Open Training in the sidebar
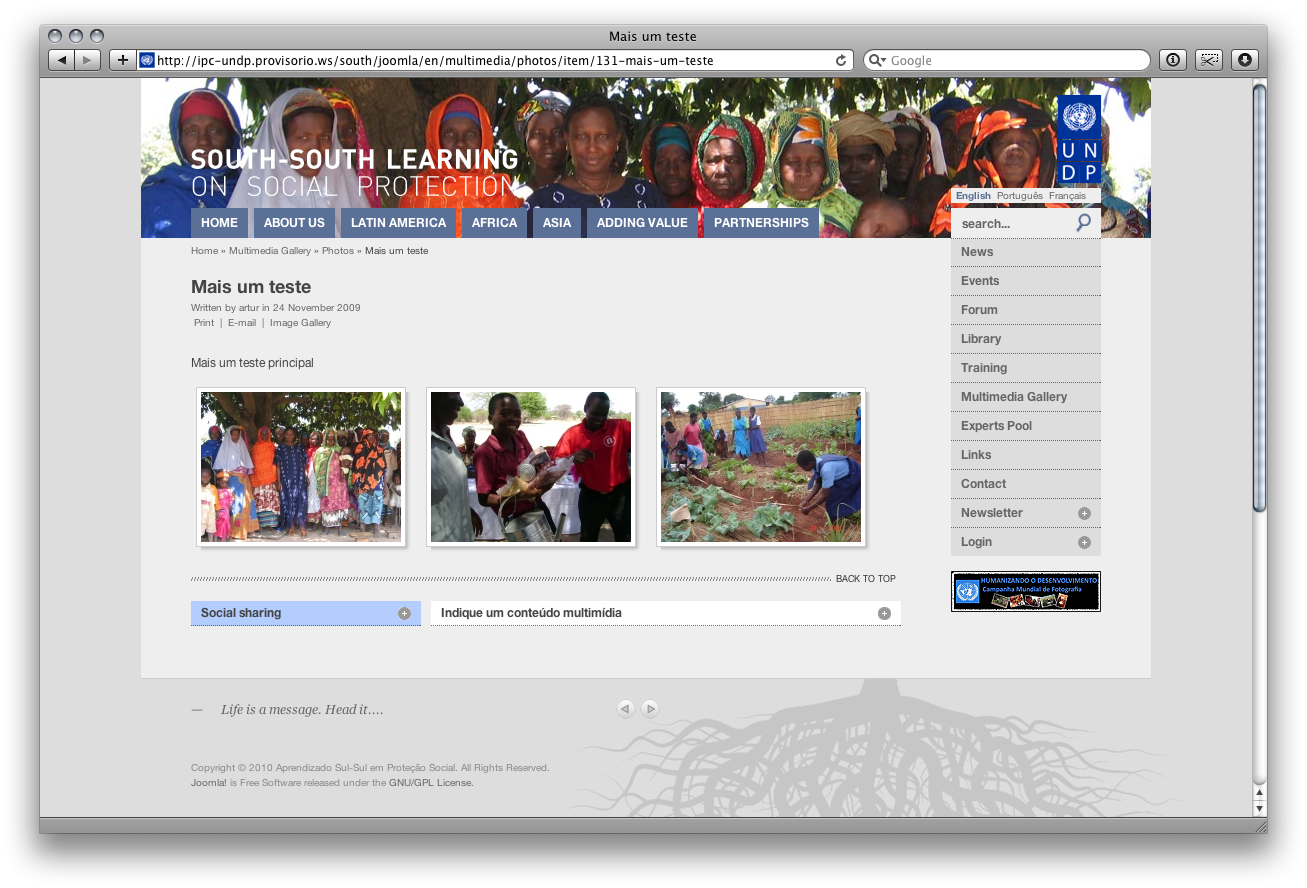1307x888 pixels. pyautogui.click(x=1026, y=368)
